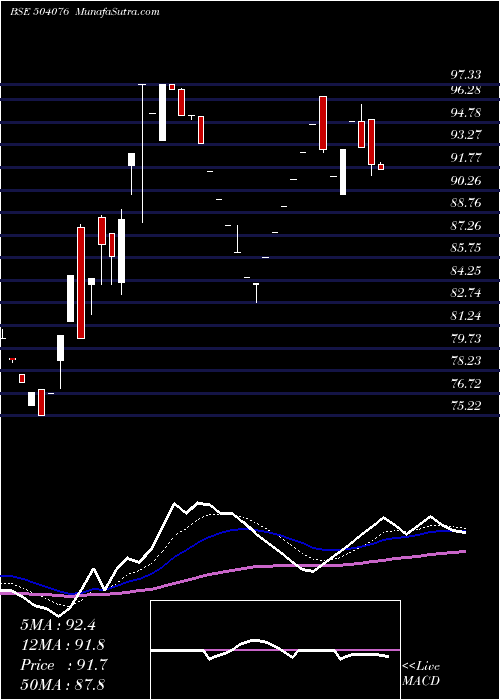This screenshot has height=700, width=500.
Task: Click the BSE 504076 MunafaSutra.com title text
Action: pos(85,12)
